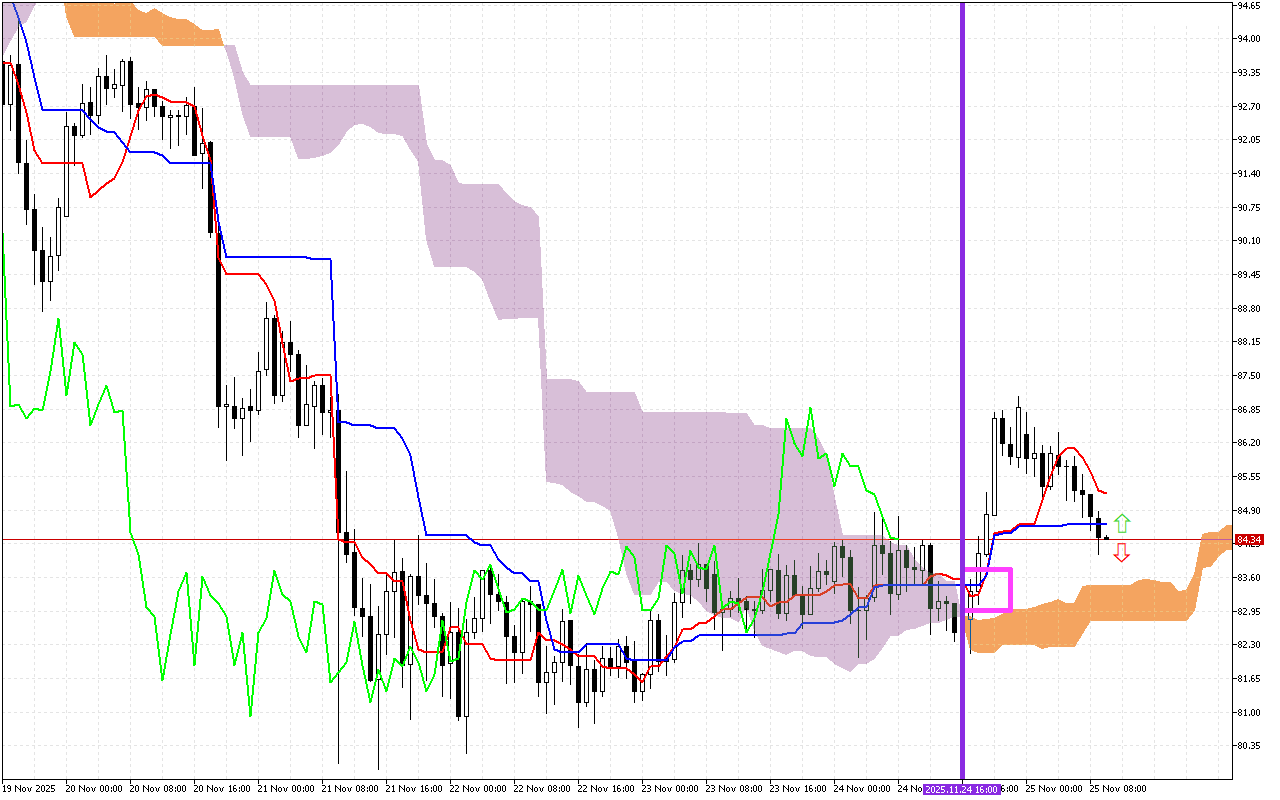Click the 19 Nov 2025 time axis label

(32, 789)
